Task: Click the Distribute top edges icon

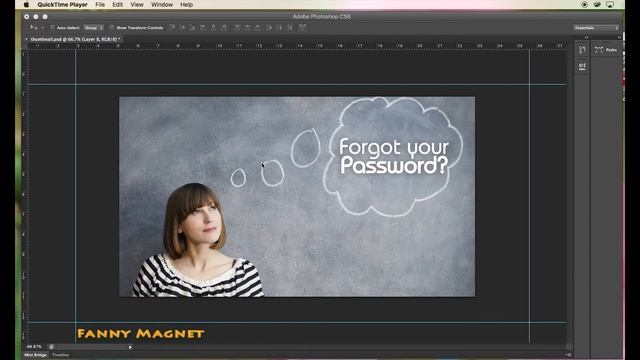Action: coord(237,28)
